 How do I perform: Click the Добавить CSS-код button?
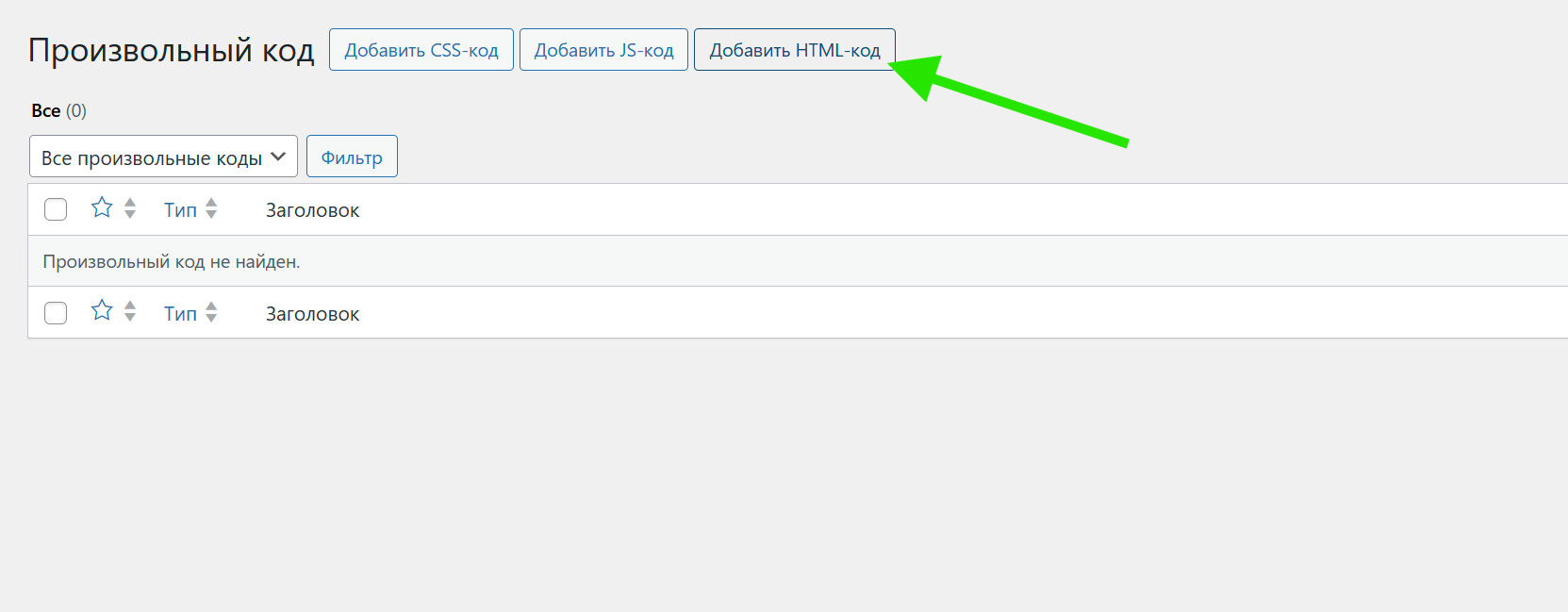[421, 49]
